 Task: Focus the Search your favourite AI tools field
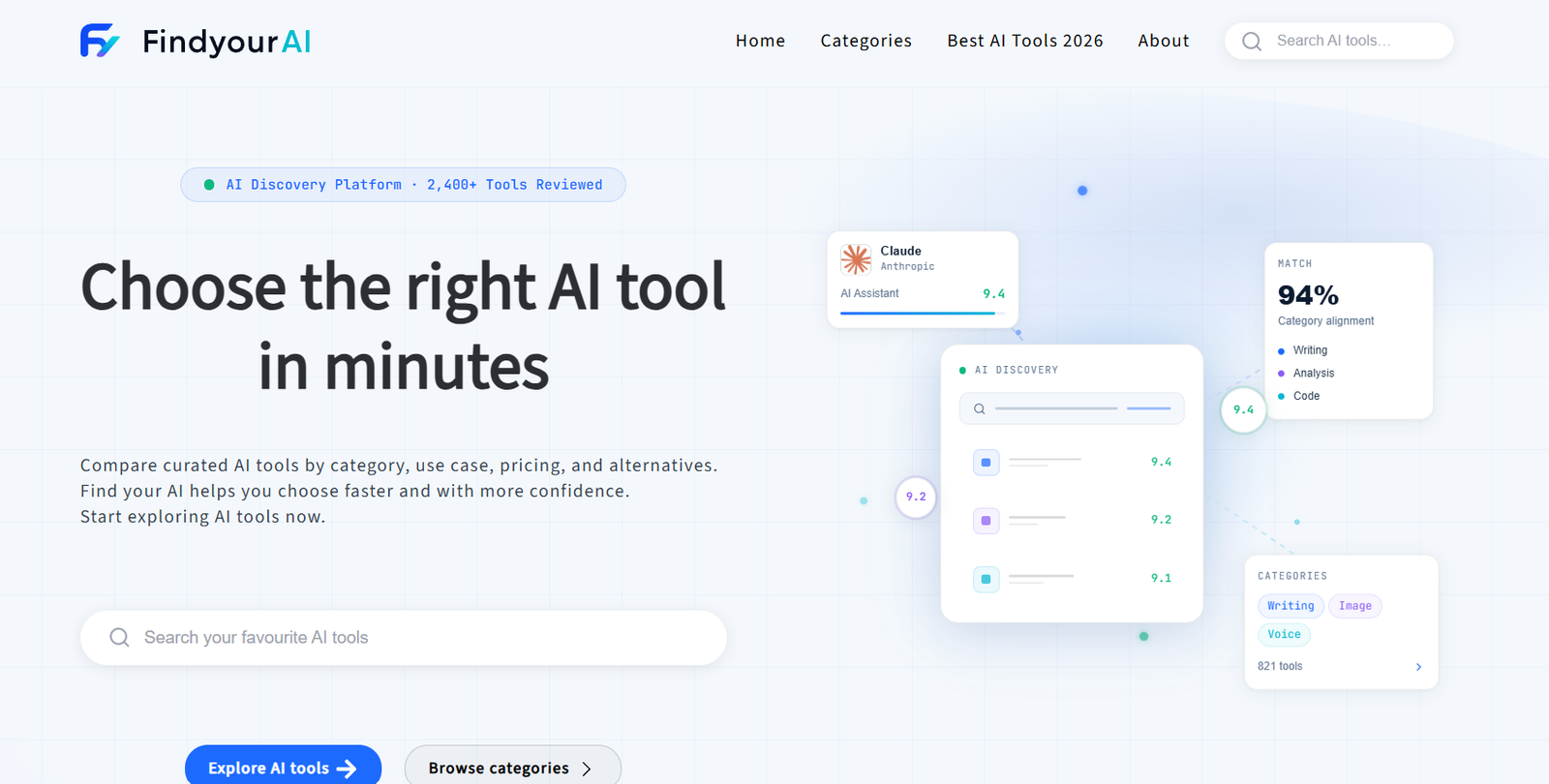coord(403,637)
